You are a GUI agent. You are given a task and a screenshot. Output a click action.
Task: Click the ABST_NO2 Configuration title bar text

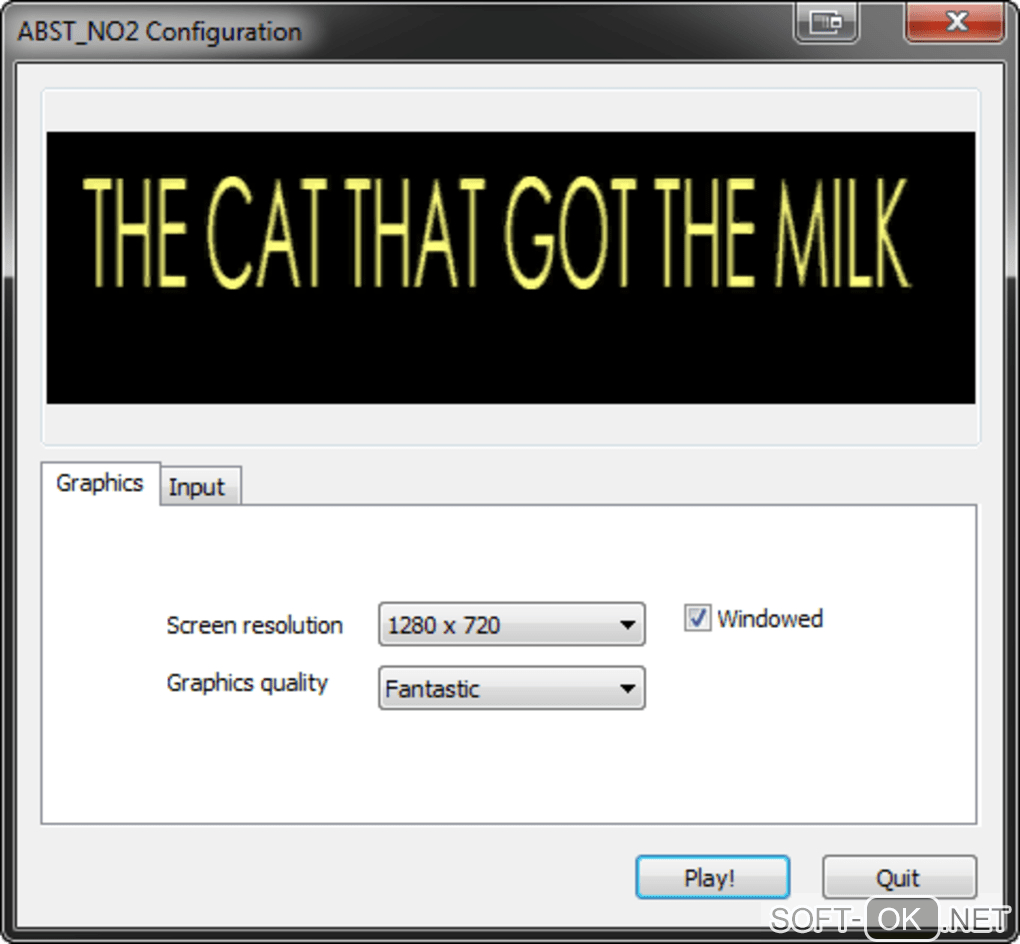pyautogui.click(x=160, y=31)
